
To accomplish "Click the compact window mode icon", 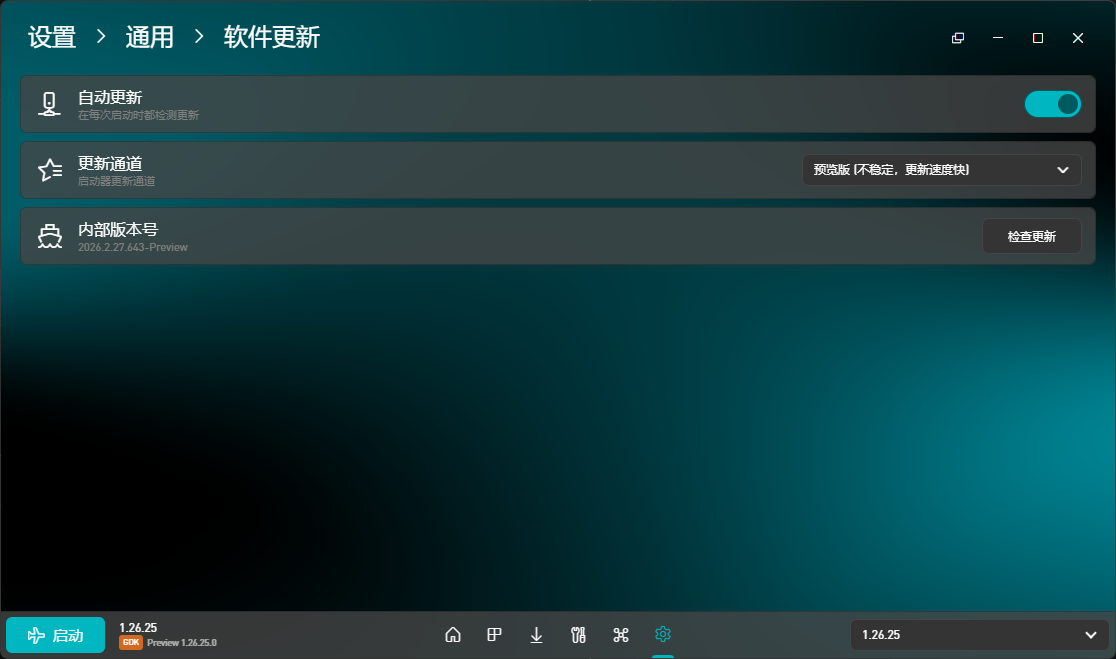I will (958, 38).
